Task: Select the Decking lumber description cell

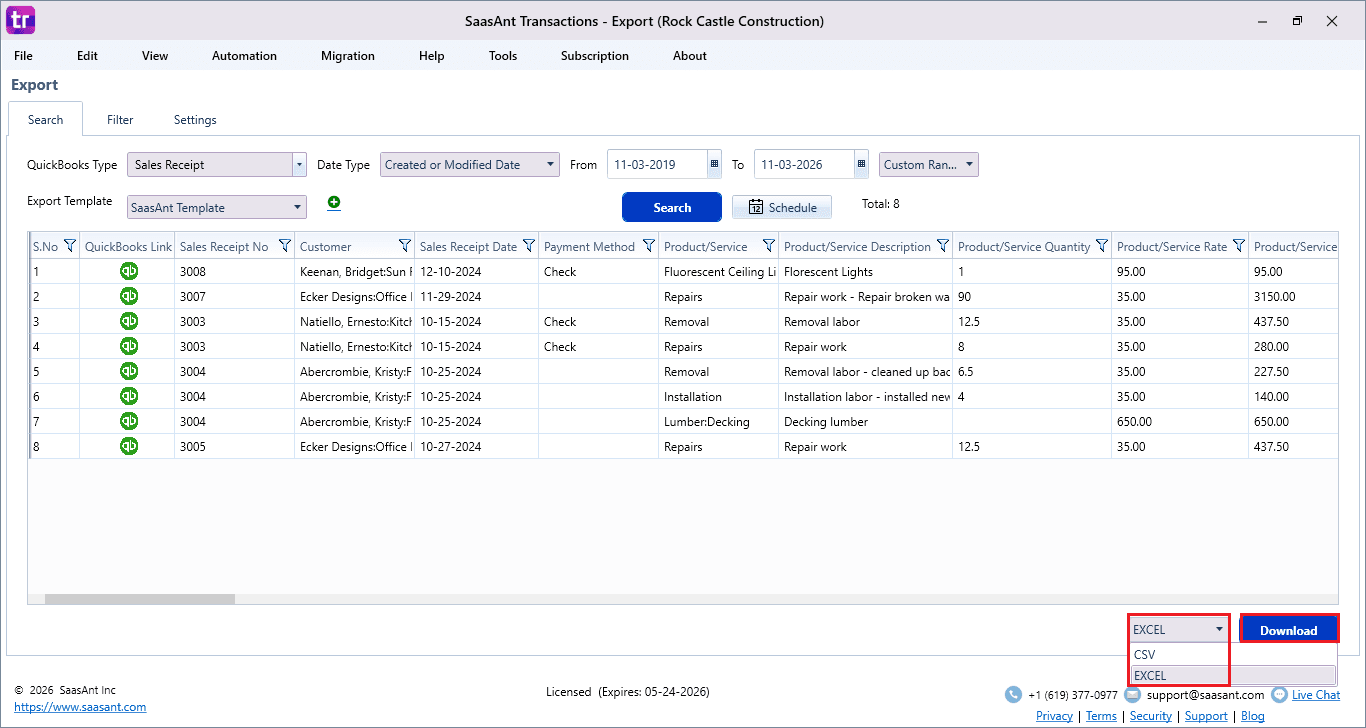Action: pyautogui.click(x=865, y=421)
